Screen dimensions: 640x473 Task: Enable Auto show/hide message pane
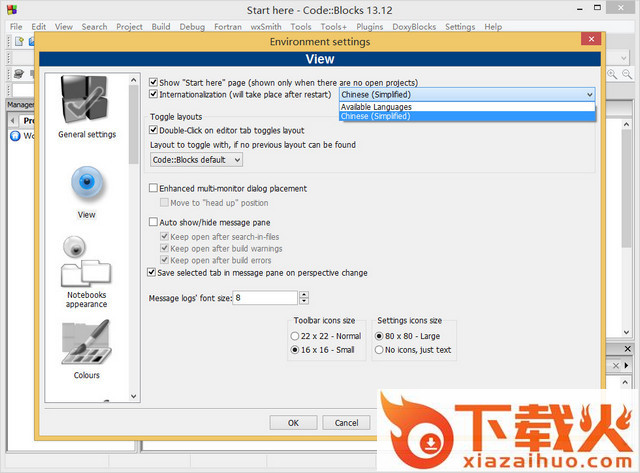(153, 222)
